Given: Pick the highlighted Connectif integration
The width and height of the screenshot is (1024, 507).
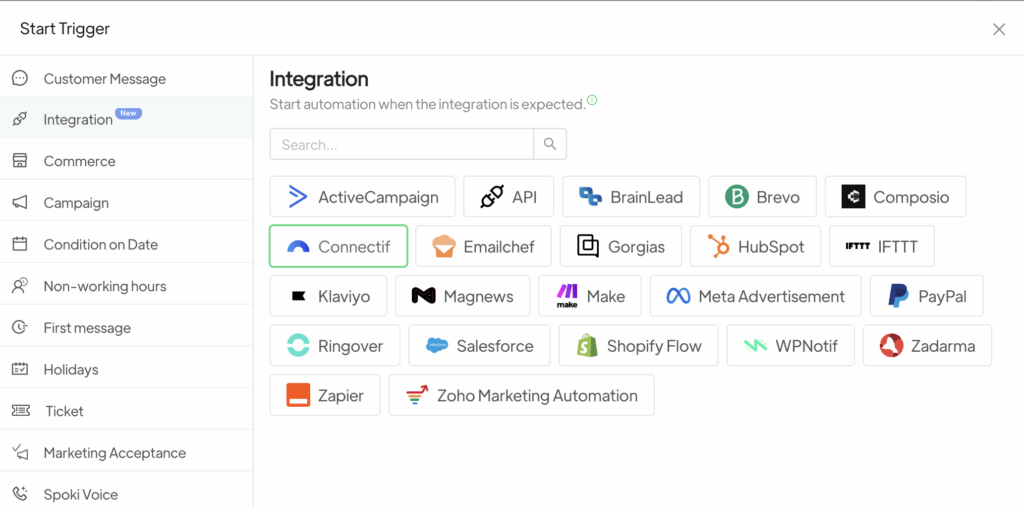Looking at the screenshot, I should [x=338, y=246].
